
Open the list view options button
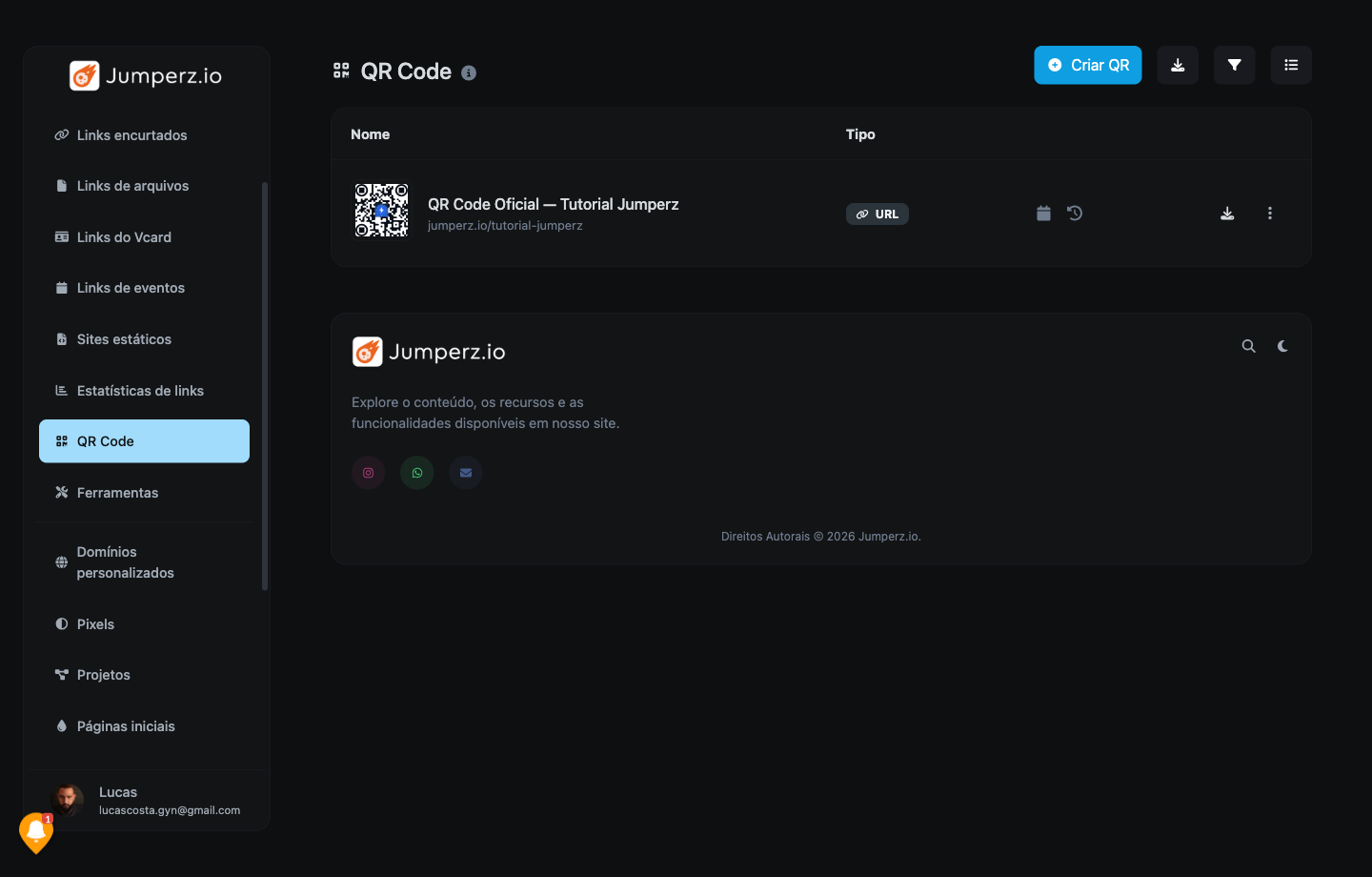pyautogui.click(x=1291, y=65)
